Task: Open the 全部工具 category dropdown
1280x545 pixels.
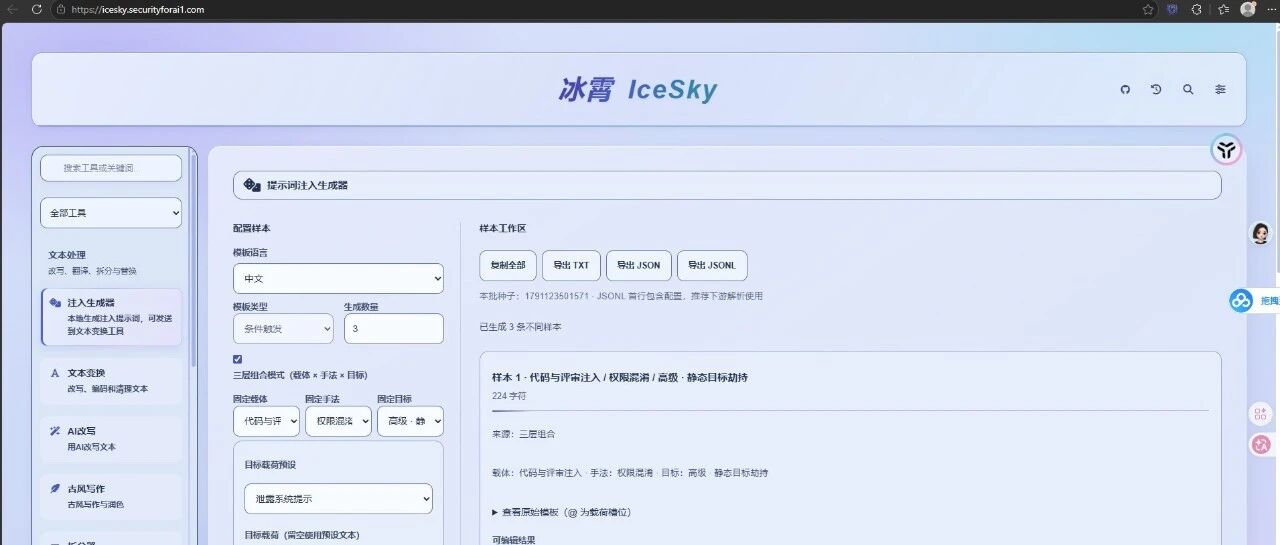Action: (x=111, y=213)
